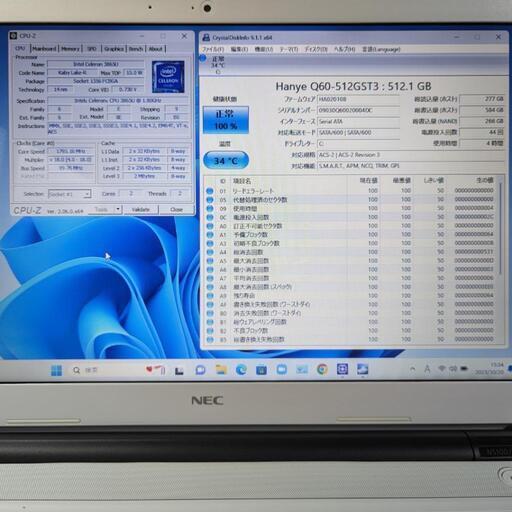
Task: Click the status circle for row 09
Action: (x=210, y=209)
